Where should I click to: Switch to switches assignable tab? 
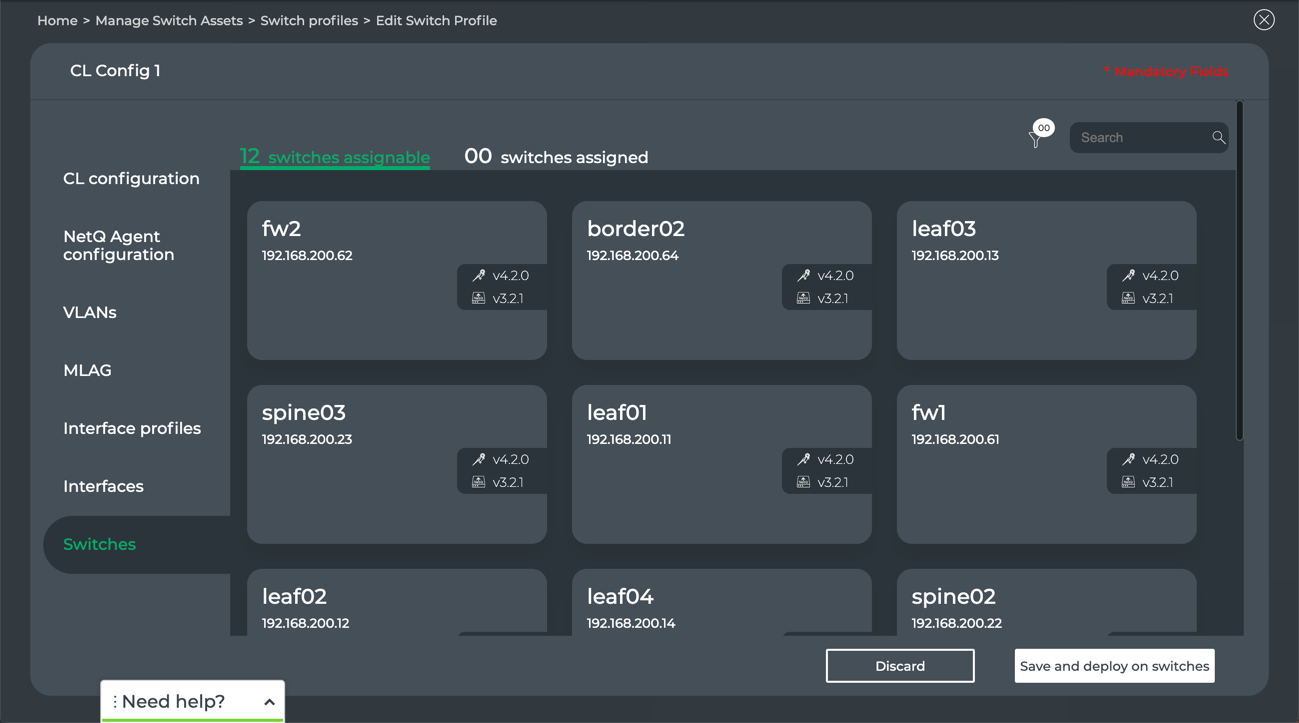335,157
